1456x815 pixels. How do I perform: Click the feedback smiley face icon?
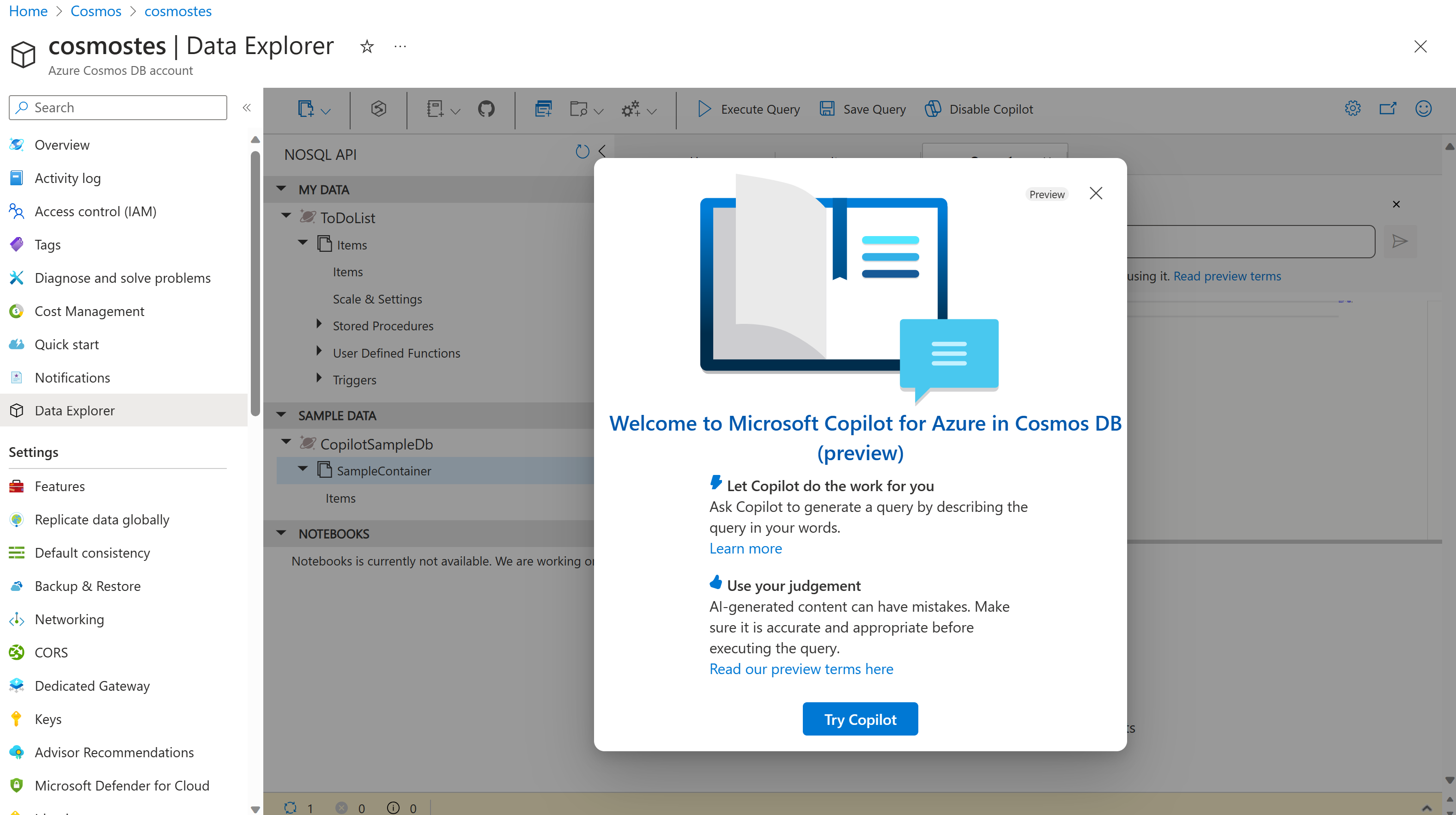(1423, 109)
